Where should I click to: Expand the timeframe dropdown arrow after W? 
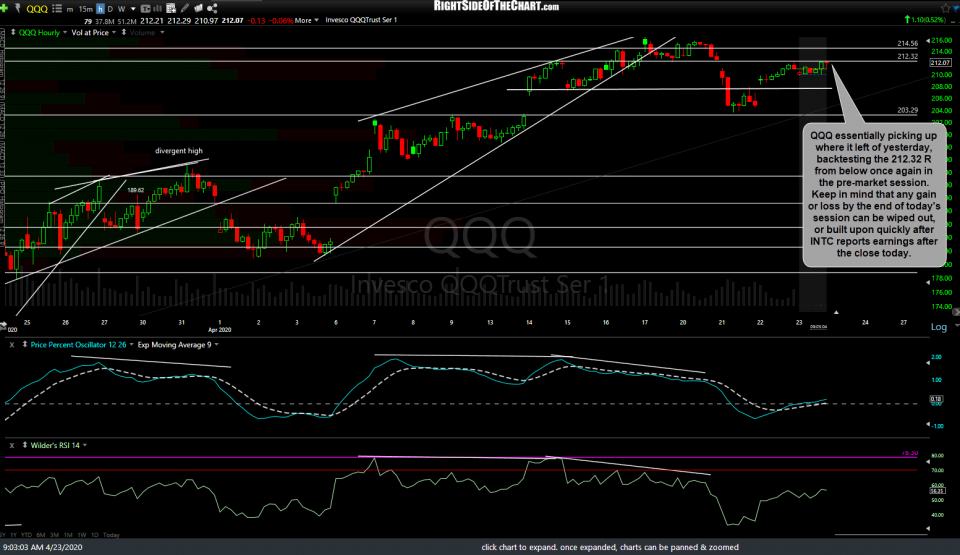pyautogui.click(x=133, y=9)
